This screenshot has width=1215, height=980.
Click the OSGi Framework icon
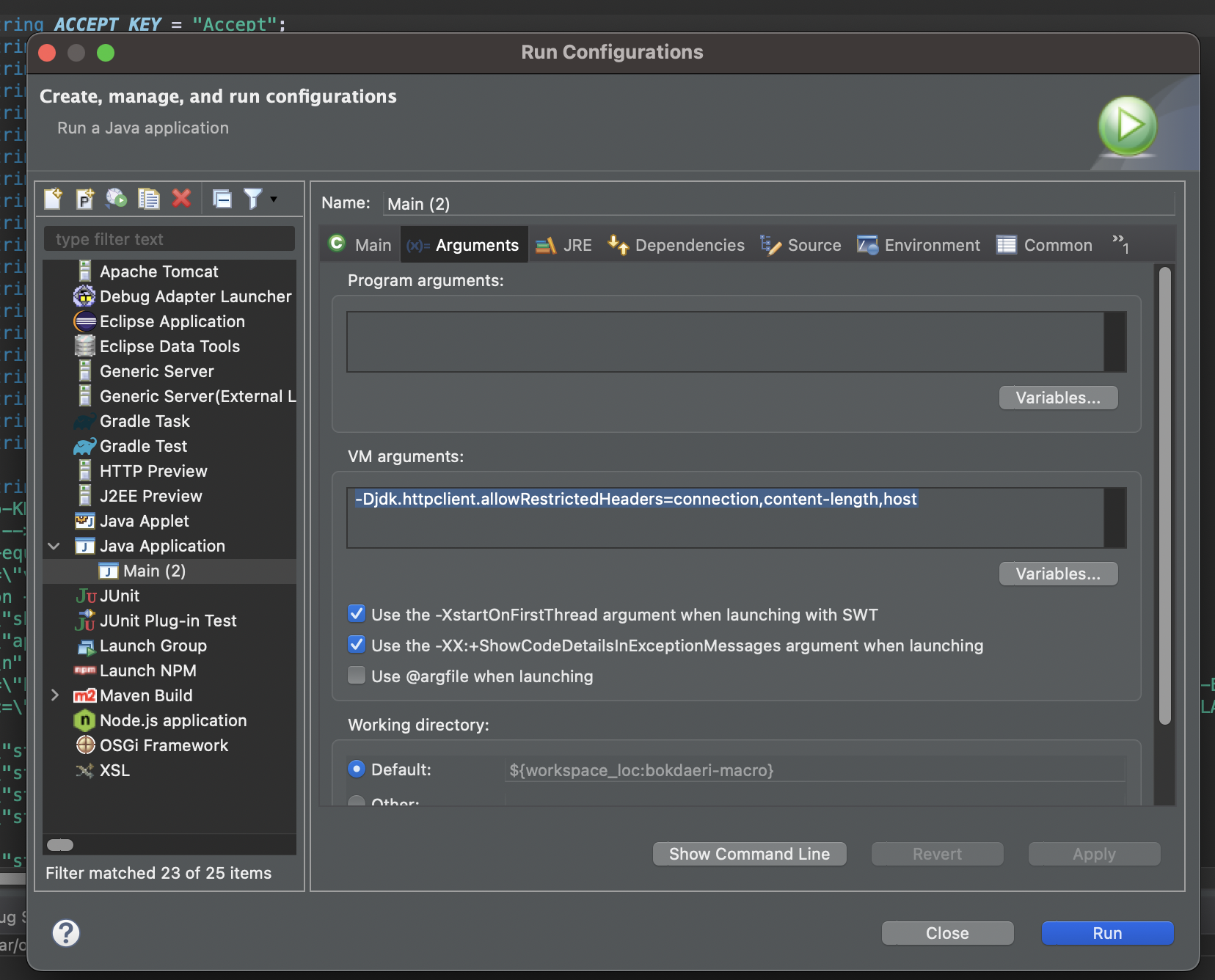[86, 745]
